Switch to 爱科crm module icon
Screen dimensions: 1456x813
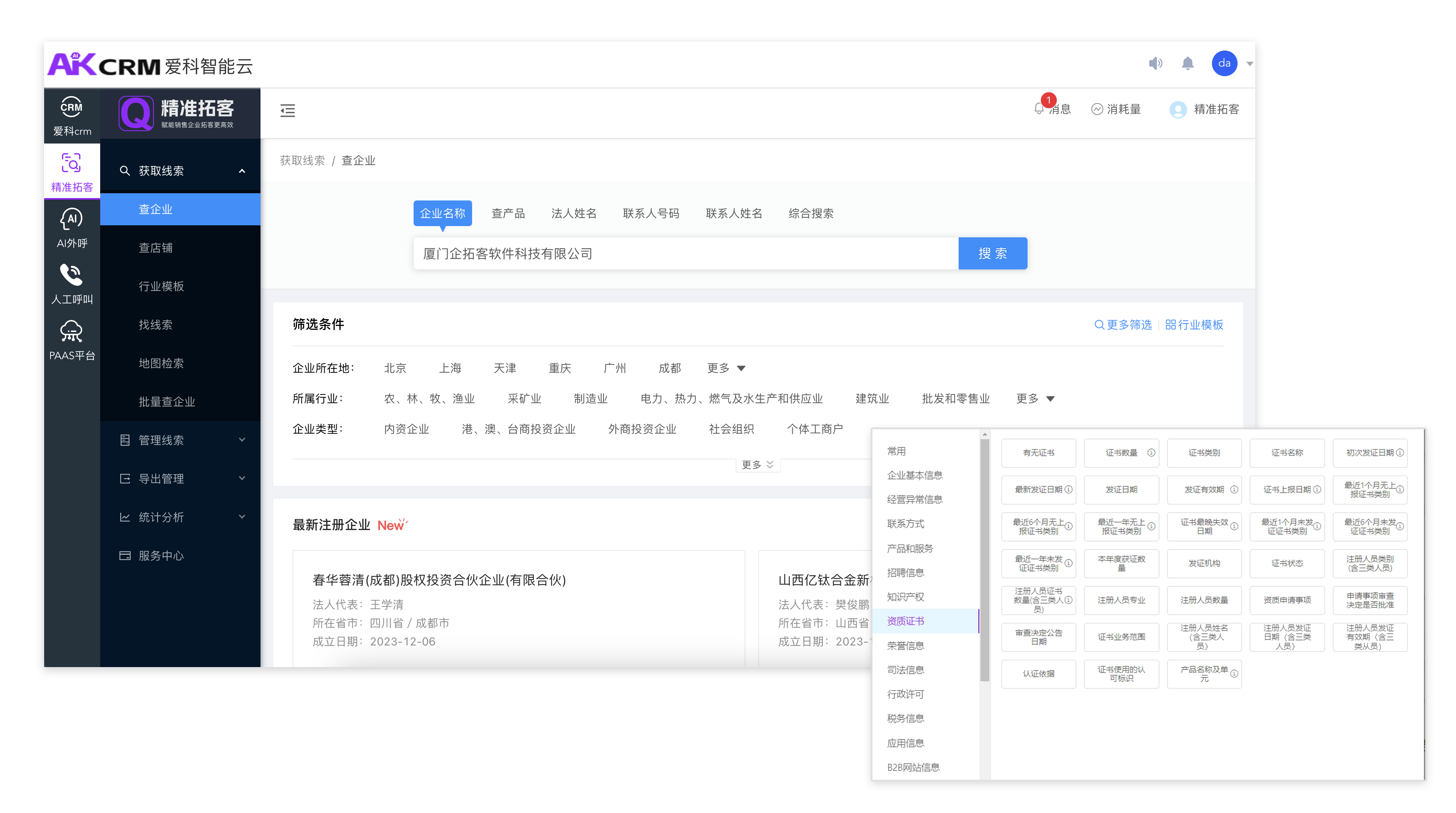72,107
